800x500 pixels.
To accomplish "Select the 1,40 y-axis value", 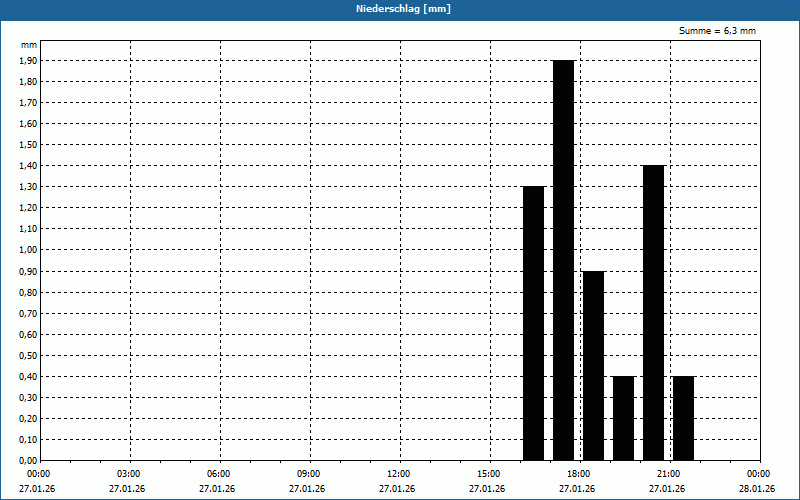I will (x=28, y=166).
